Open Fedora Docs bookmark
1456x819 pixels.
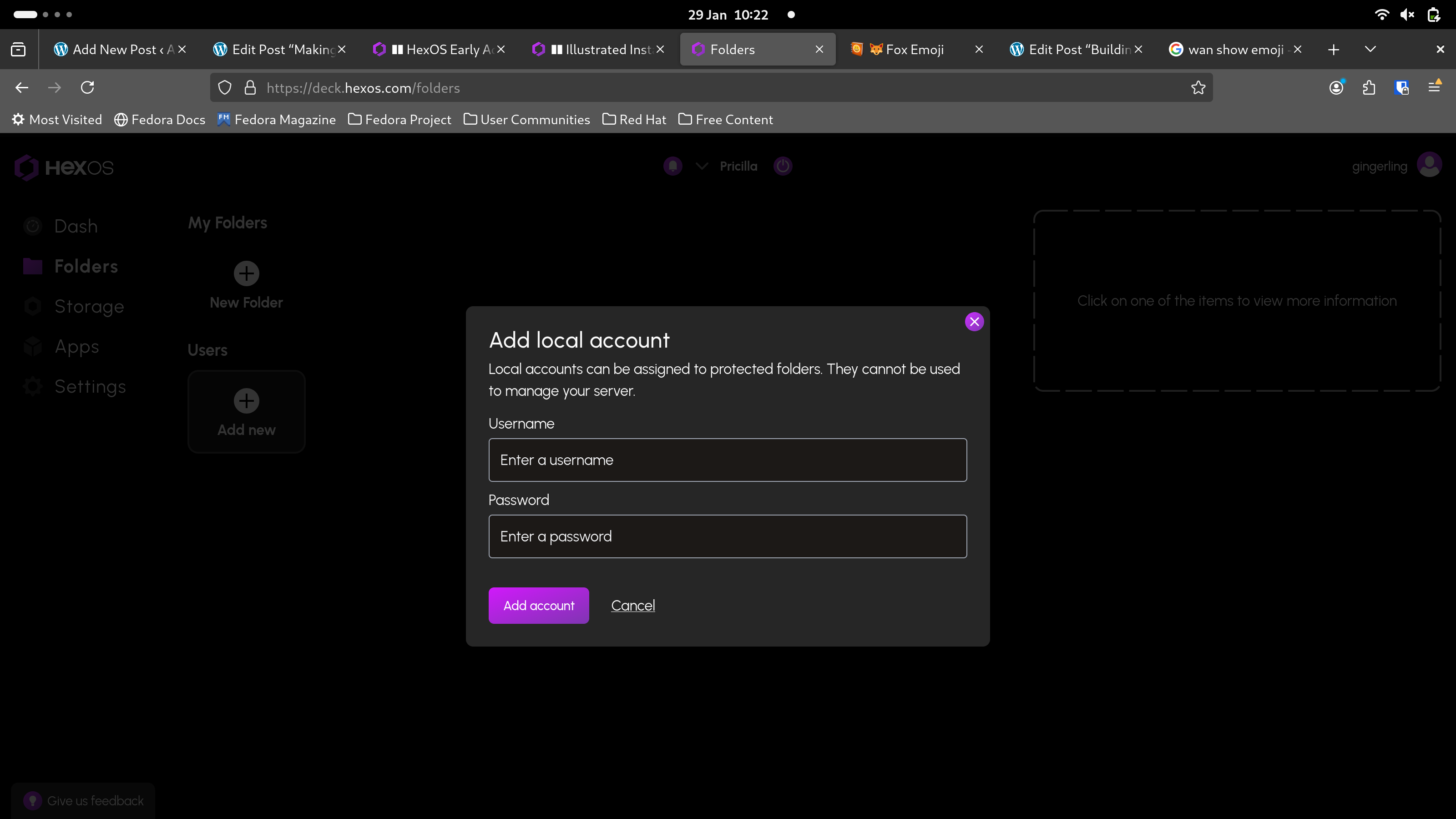pos(160,119)
